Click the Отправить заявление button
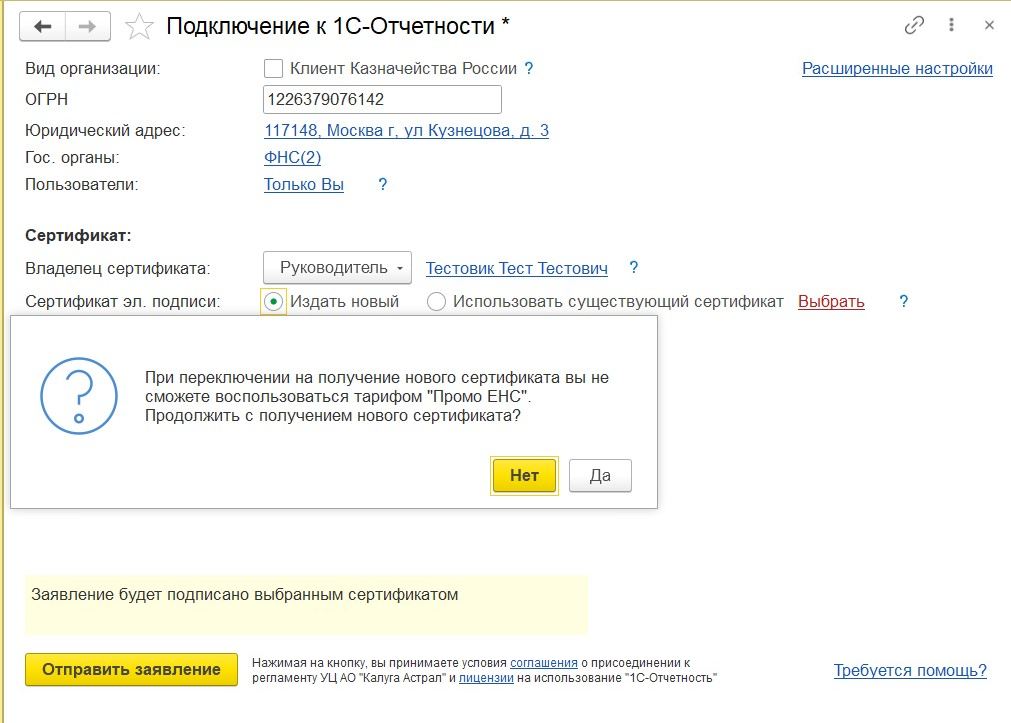 (131, 670)
